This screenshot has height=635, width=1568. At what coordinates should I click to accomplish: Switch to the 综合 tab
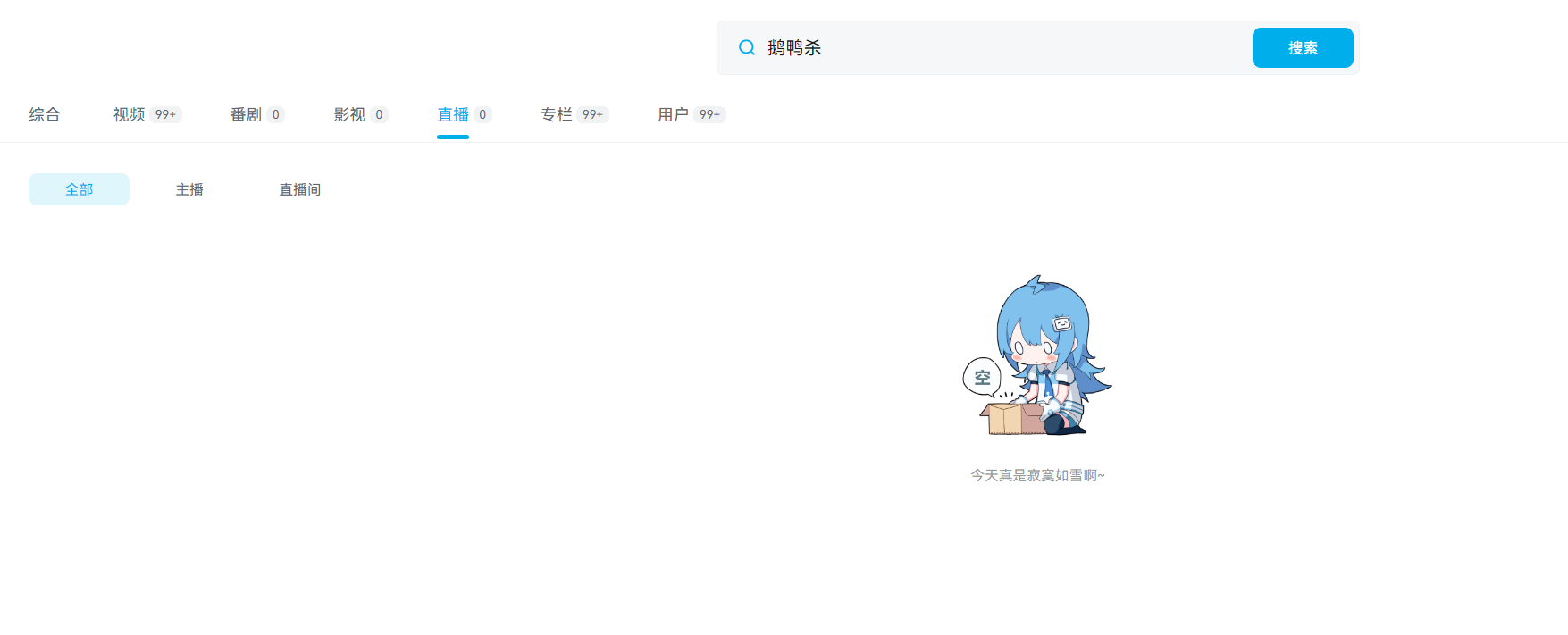45,114
